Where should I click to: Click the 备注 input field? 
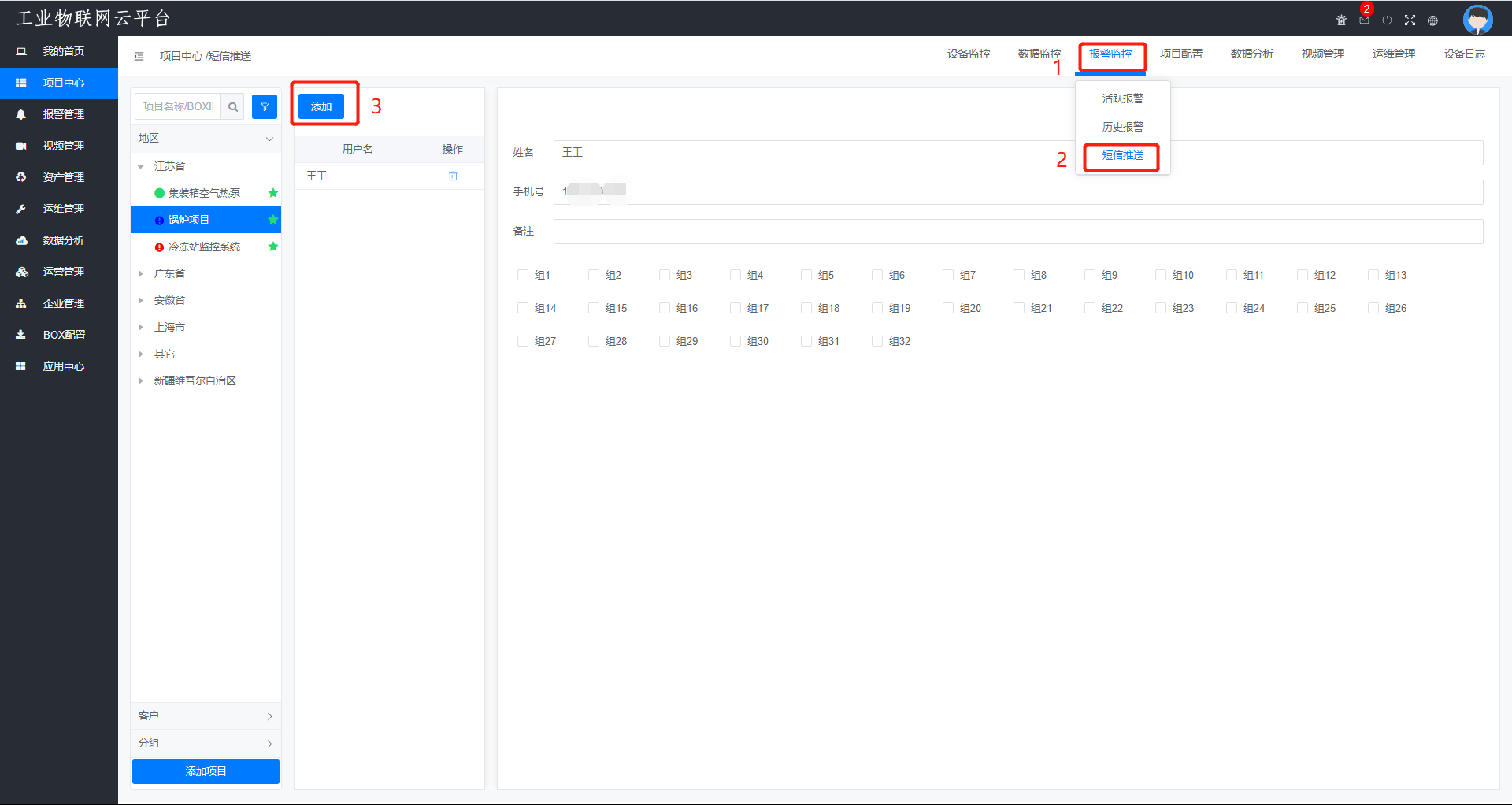(x=1018, y=232)
